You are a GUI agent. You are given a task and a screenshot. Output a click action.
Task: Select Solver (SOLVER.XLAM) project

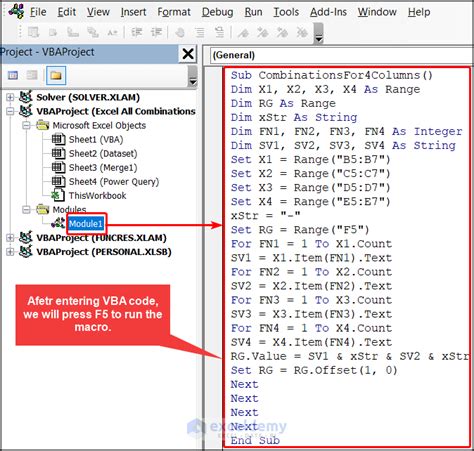[x=88, y=97]
